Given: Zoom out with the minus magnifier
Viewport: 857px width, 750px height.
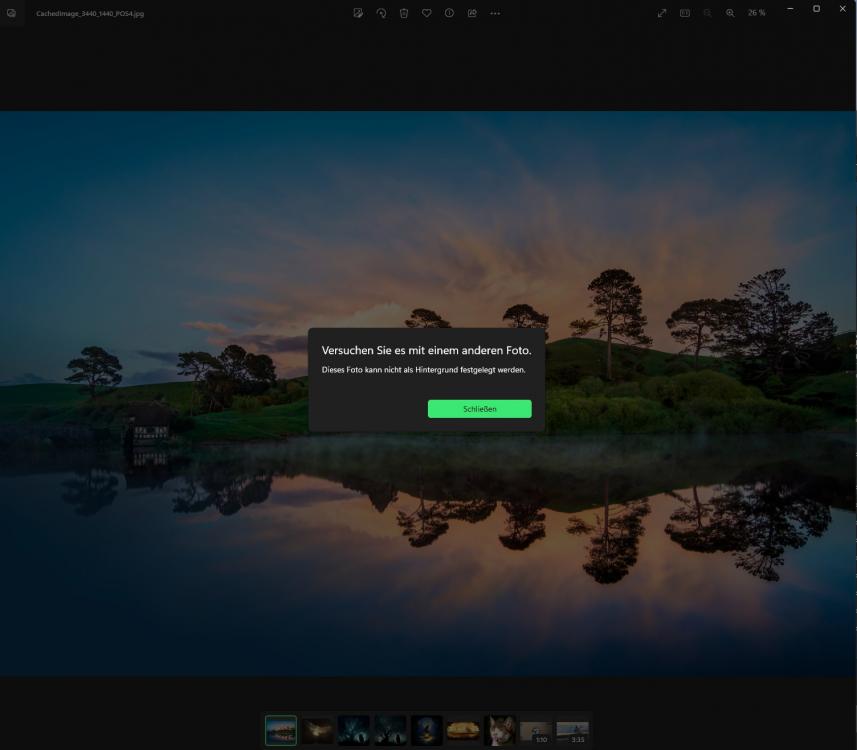Looking at the screenshot, I should coord(707,13).
